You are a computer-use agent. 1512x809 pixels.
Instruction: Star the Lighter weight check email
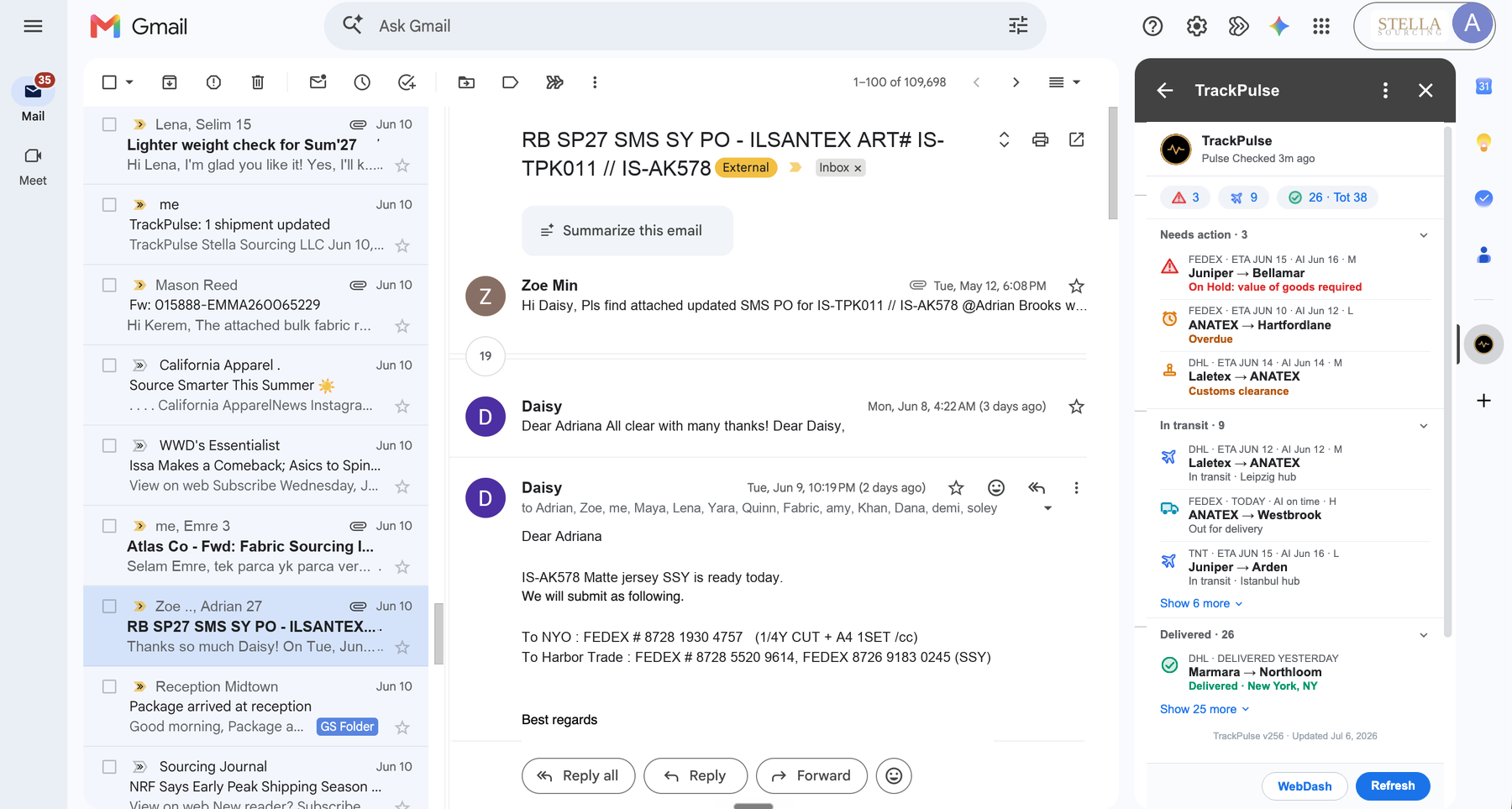pos(402,165)
